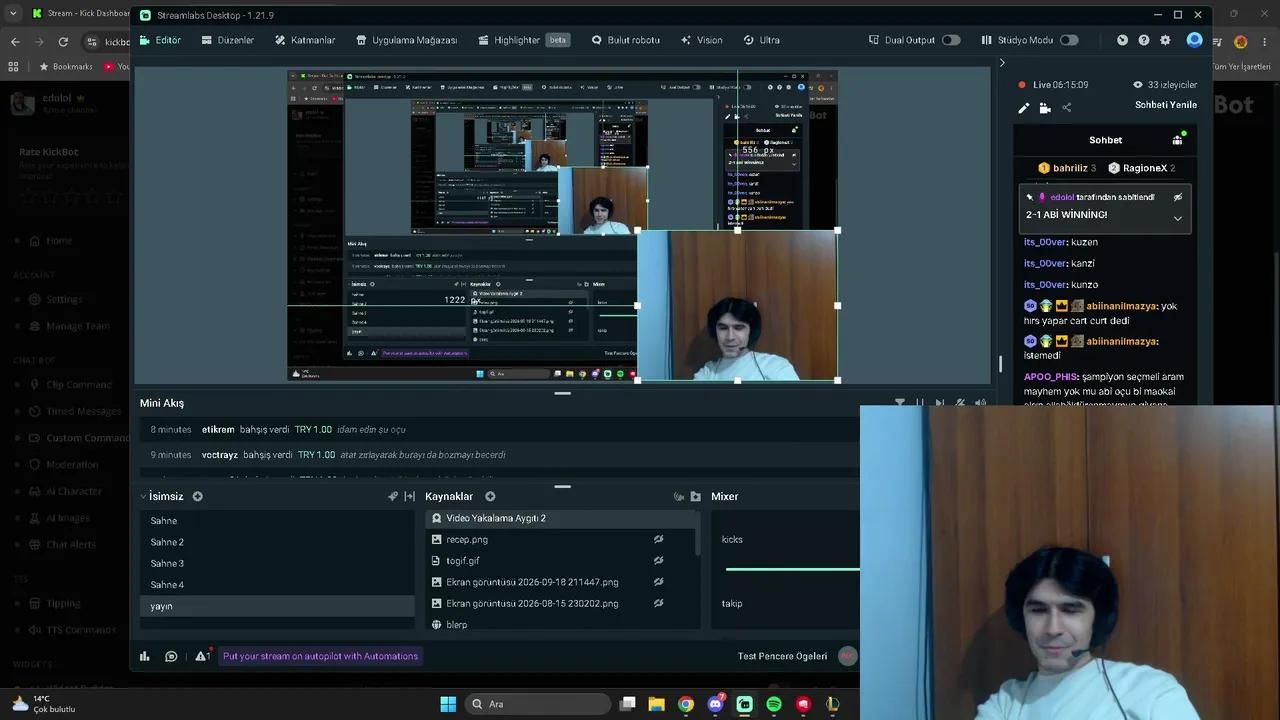Viewport: 1280px width, 720px height.
Task: Expand the pinned message 2-1 ABİ WİNNİNG
Action: click(1178, 217)
